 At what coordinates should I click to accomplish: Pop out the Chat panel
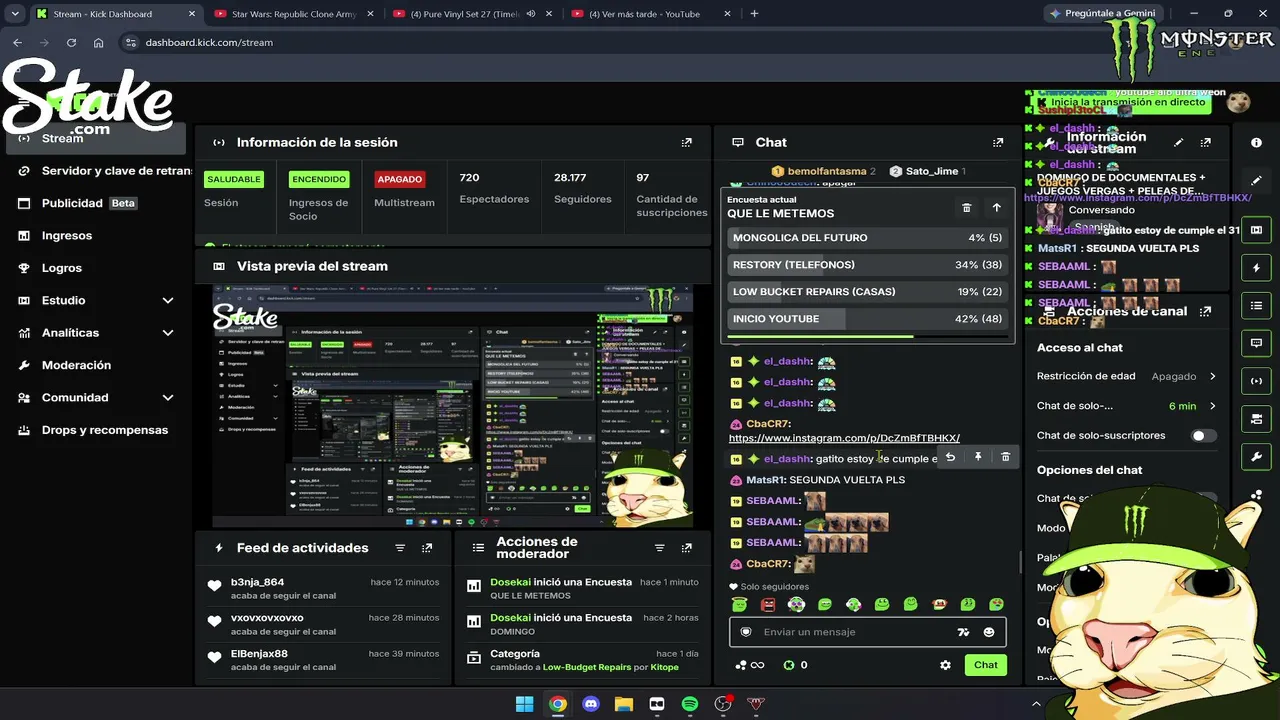point(997,143)
